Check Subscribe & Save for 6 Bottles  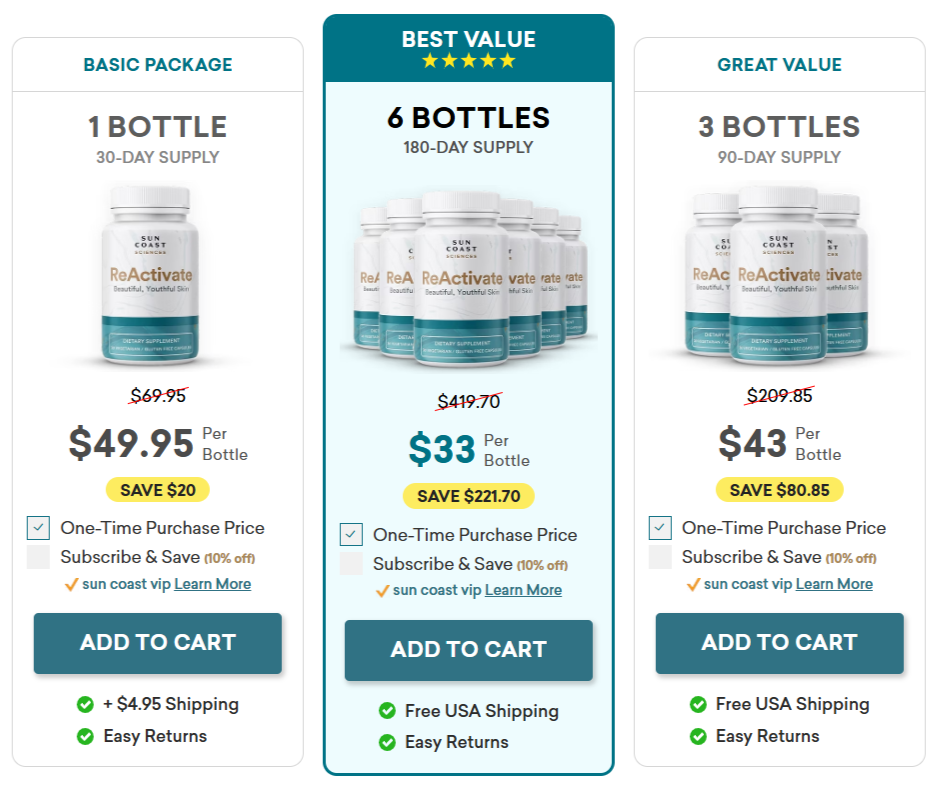click(x=351, y=564)
